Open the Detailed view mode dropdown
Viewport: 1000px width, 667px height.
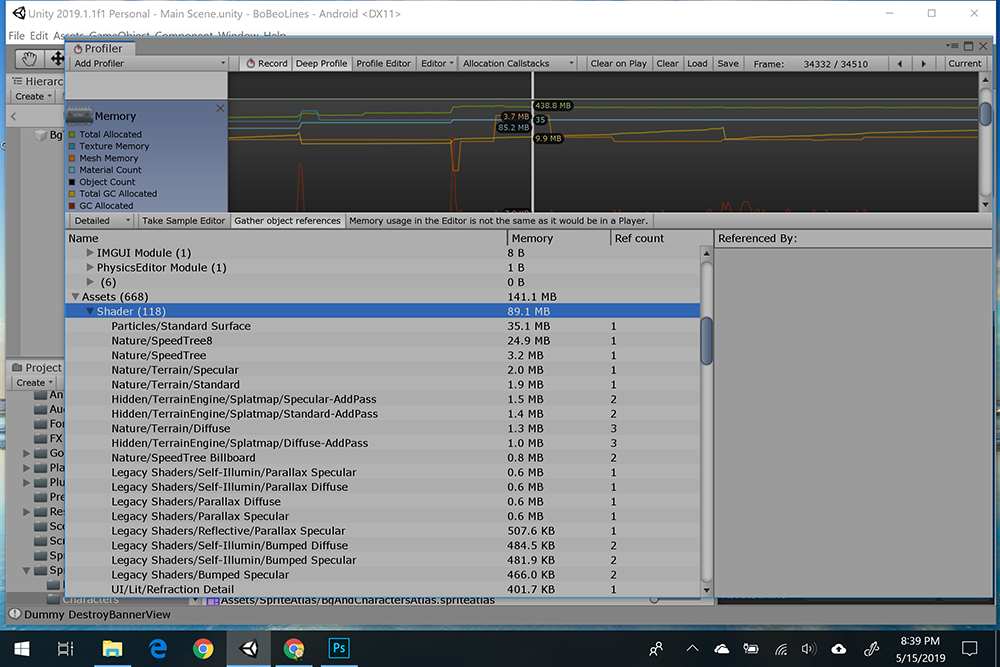100,220
